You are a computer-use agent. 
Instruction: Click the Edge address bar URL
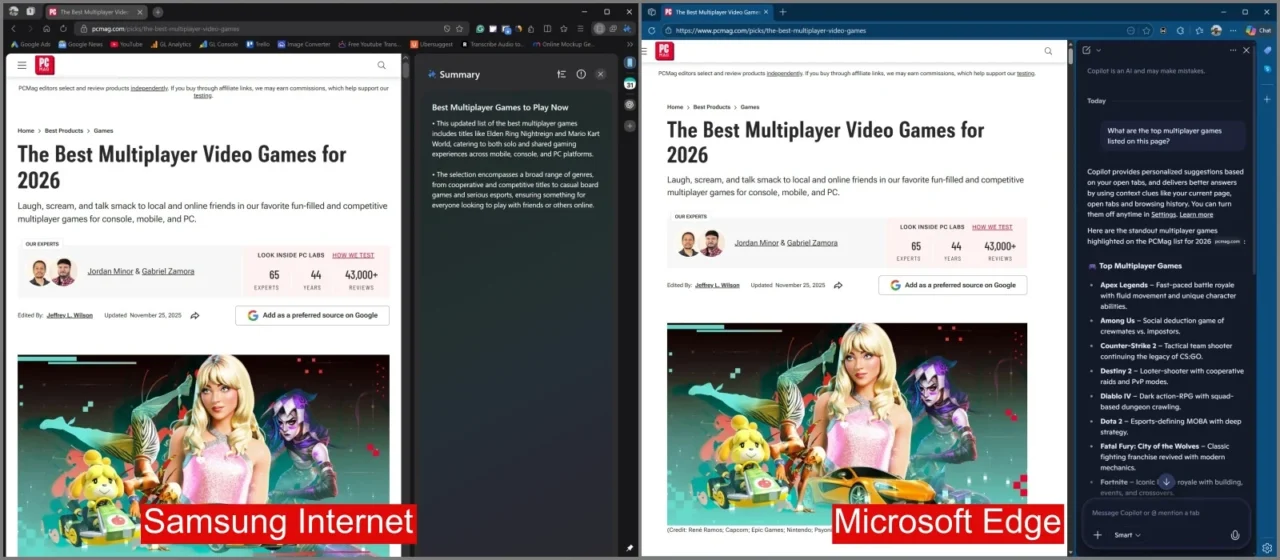point(772,30)
